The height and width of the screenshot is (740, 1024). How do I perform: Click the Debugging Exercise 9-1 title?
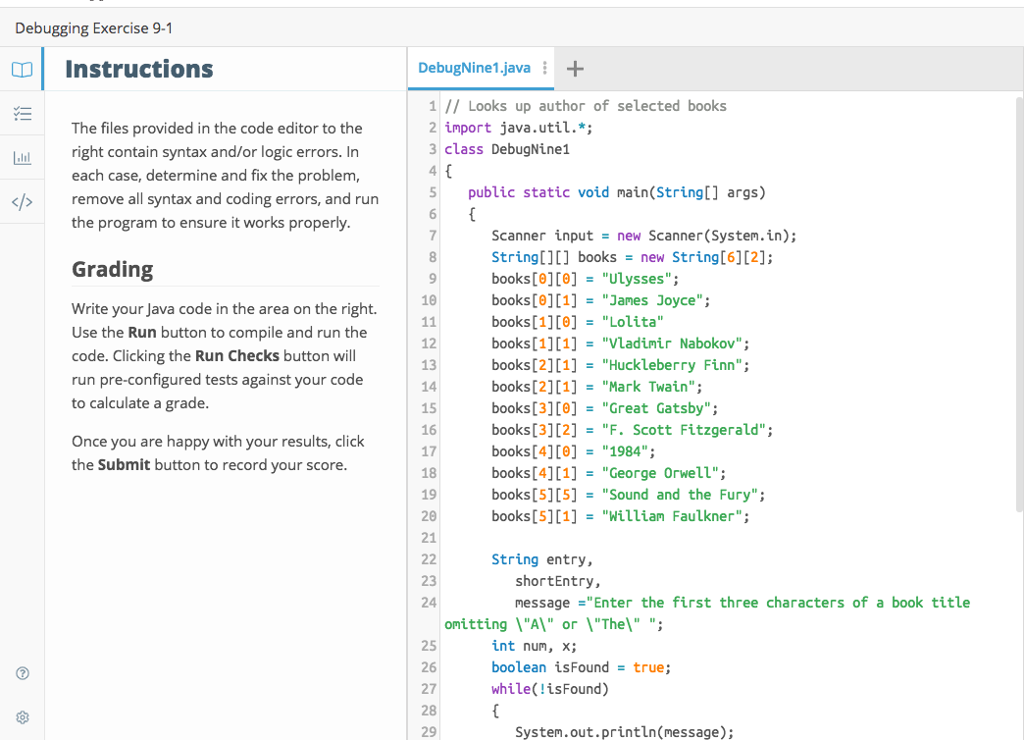[x=94, y=28]
